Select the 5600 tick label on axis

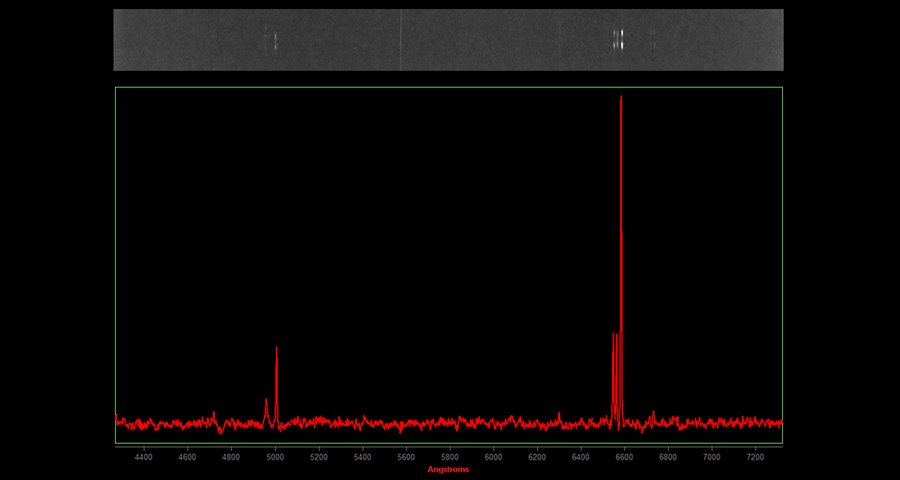click(406, 457)
